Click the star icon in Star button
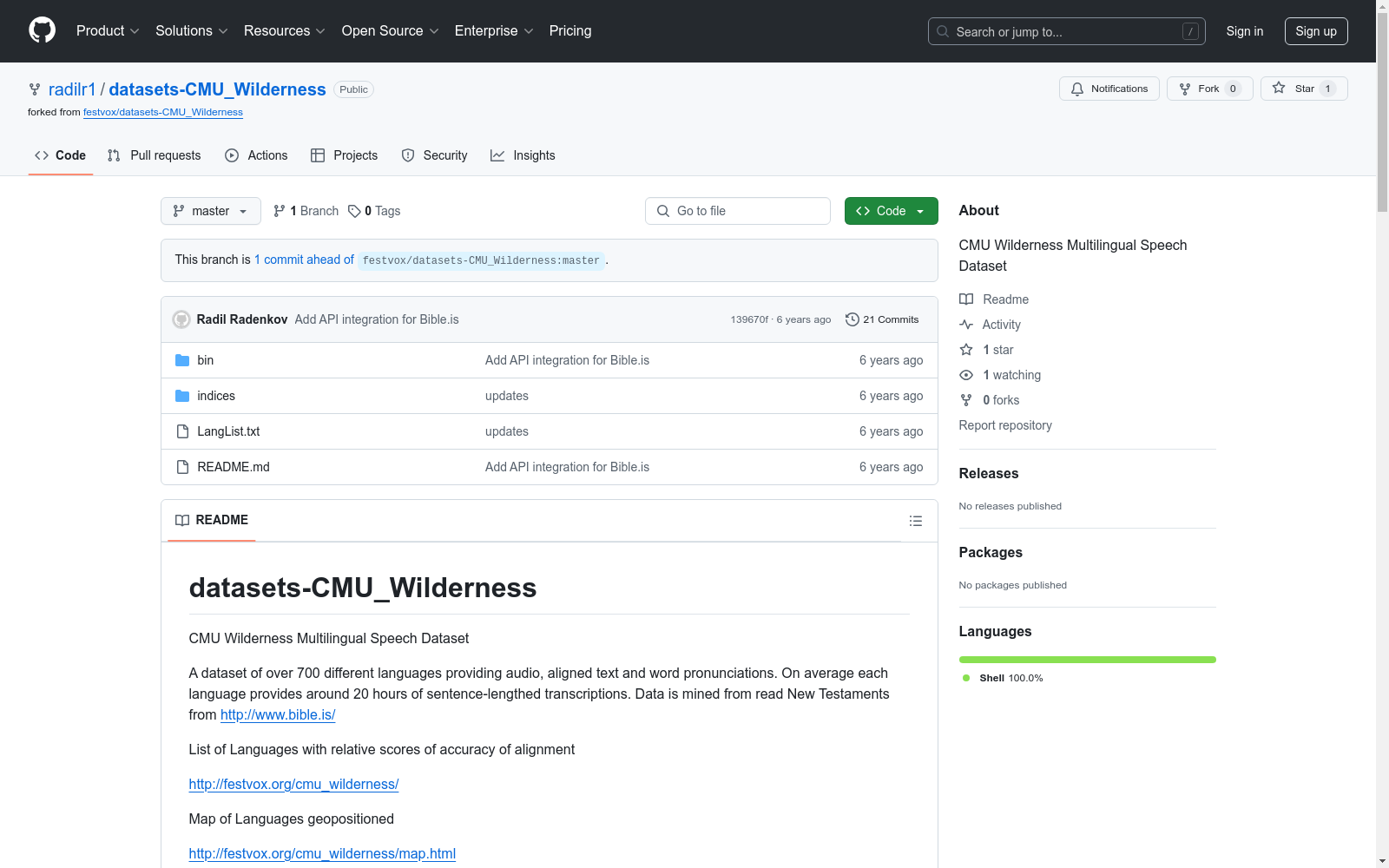The image size is (1389, 868). (1279, 88)
